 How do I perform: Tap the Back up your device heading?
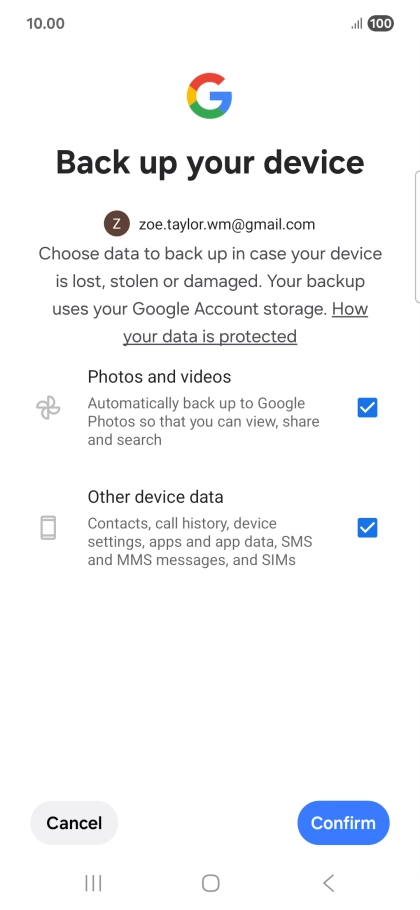coord(210,162)
